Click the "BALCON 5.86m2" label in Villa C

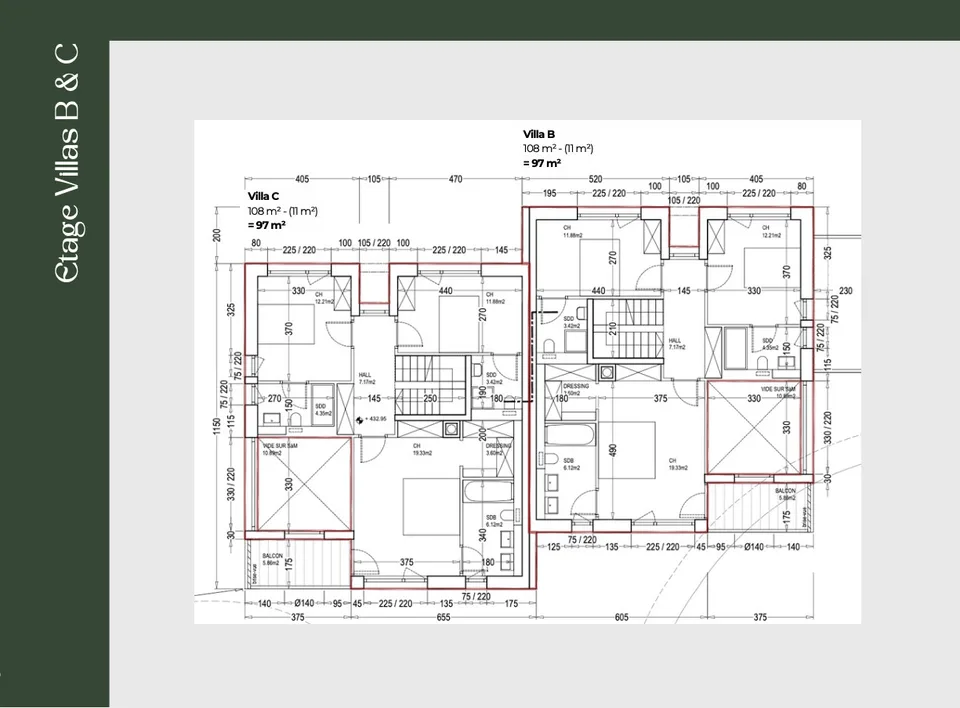272,559
